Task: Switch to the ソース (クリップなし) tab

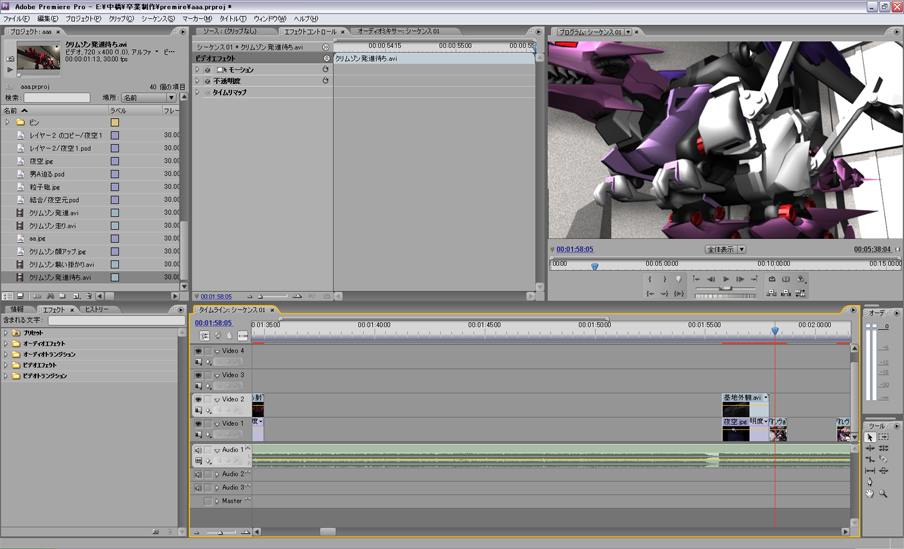Action: [229, 31]
